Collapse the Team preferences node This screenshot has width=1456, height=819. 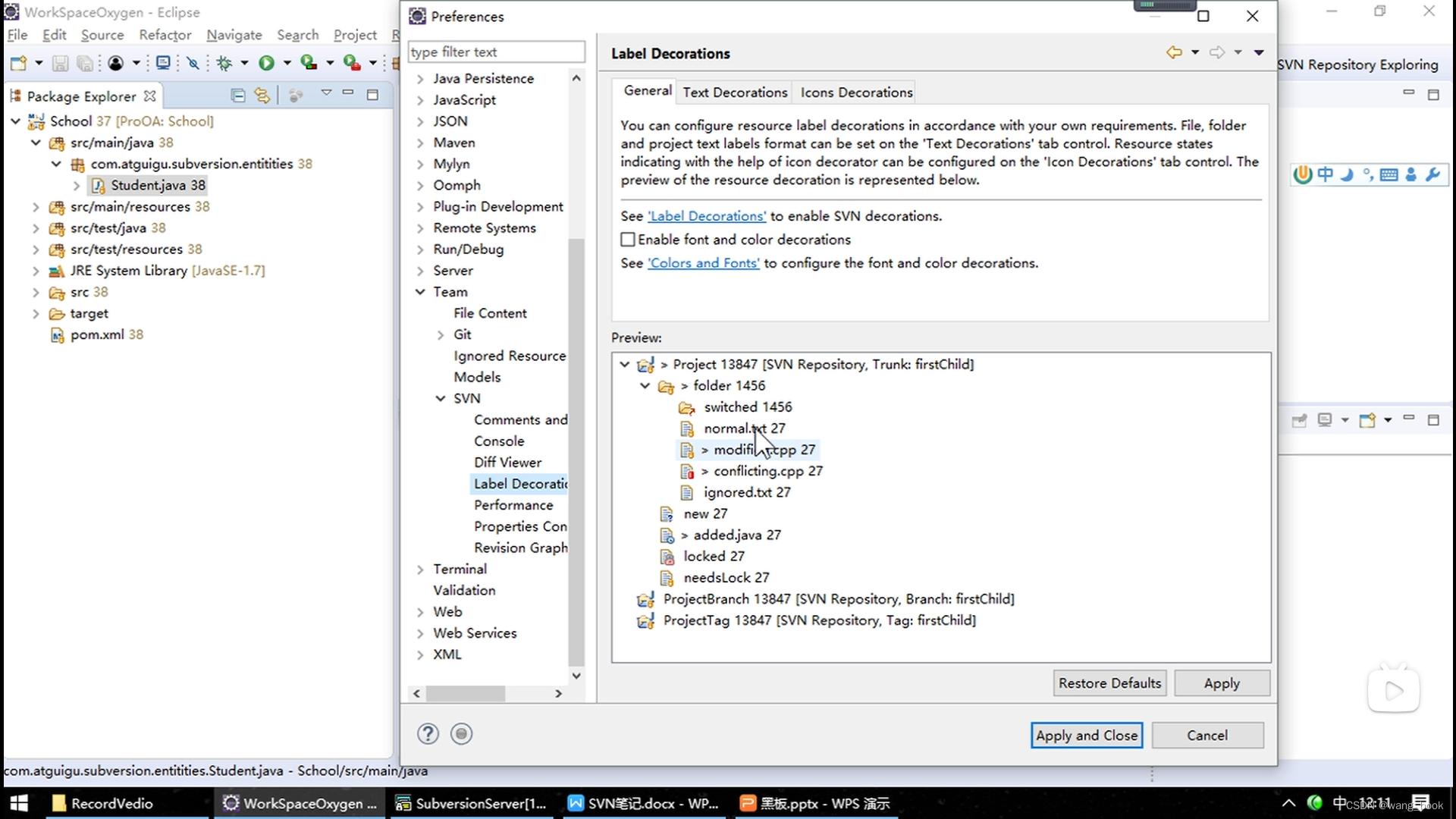420,292
